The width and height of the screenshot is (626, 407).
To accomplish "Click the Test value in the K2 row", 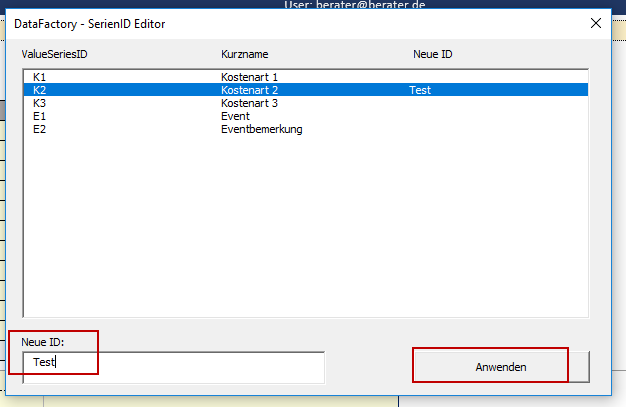I will (420, 90).
